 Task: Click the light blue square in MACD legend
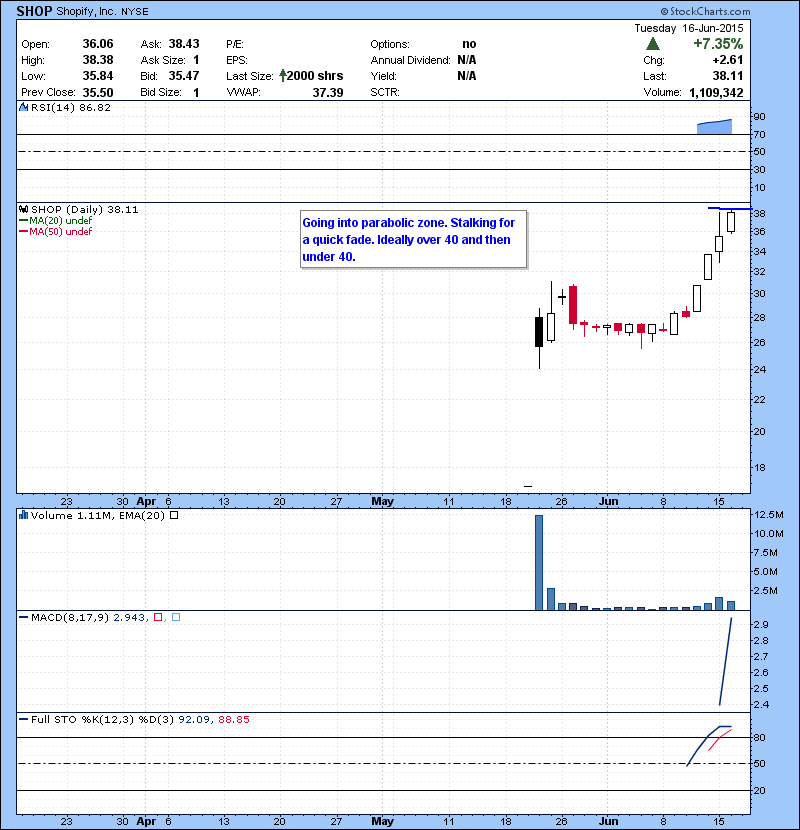(176, 617)
